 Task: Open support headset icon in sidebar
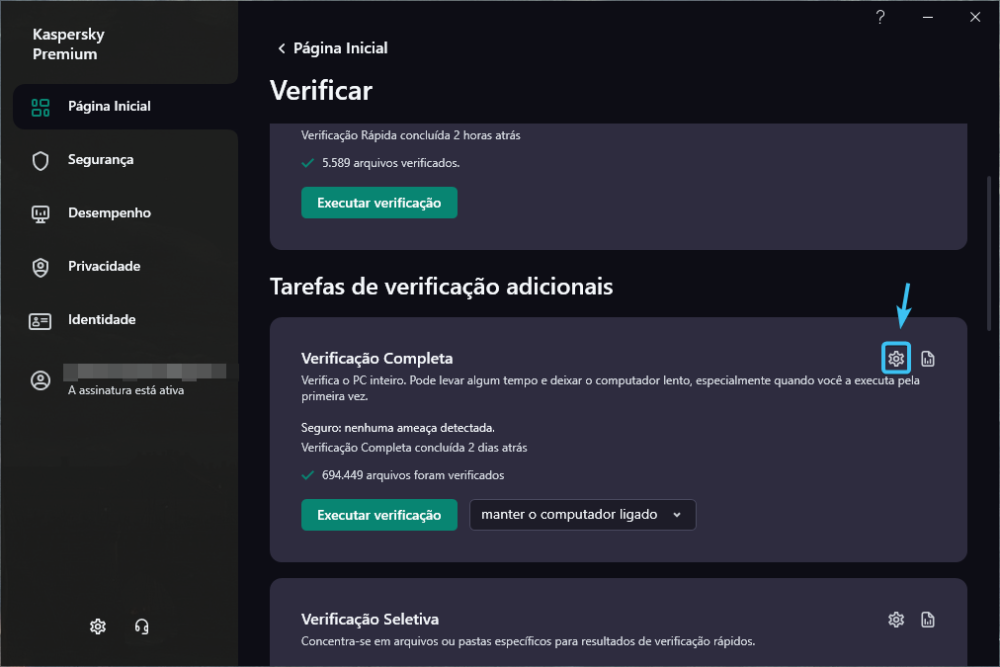click(142, 627)
